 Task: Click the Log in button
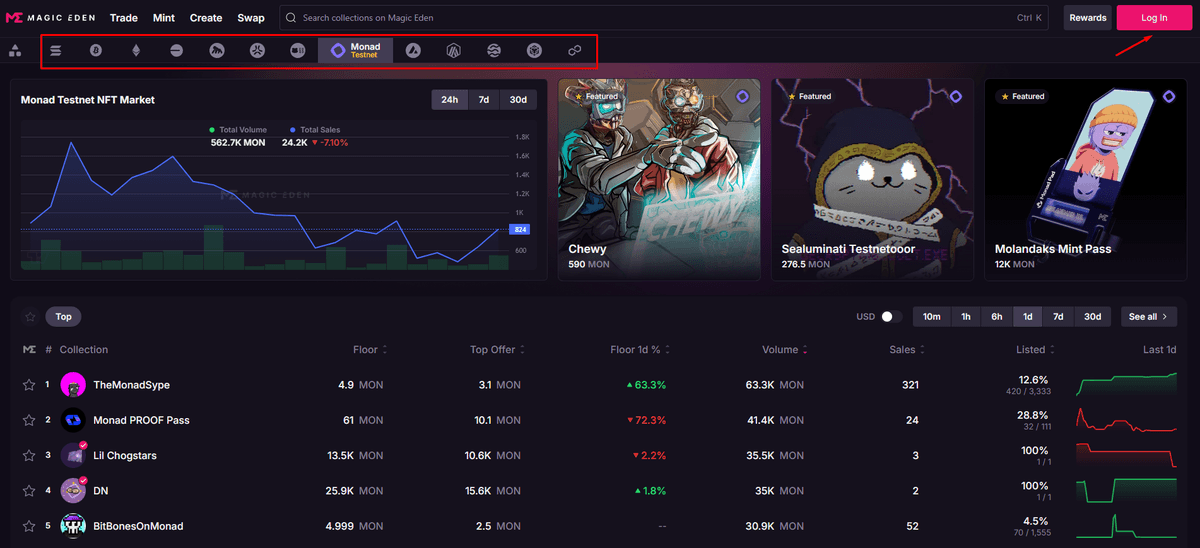click(x=1154, y=18)
